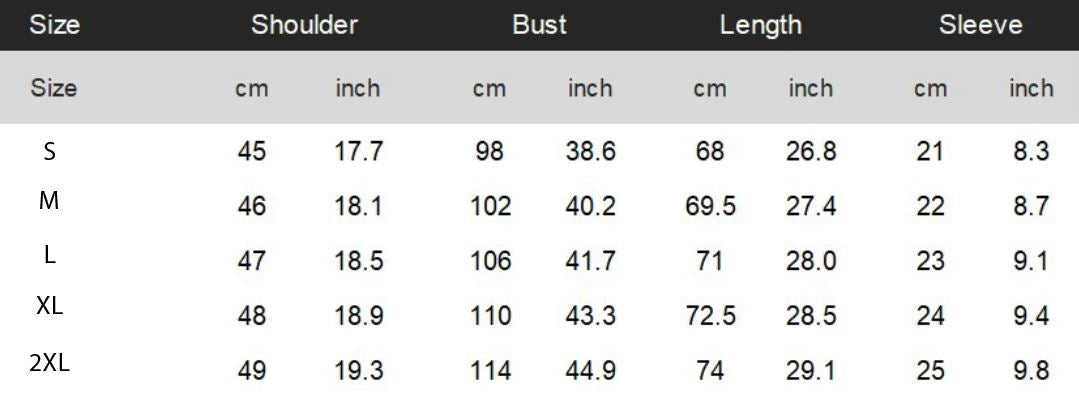This screenshot has height=395, width=1079.
Task: Click the Size header in black bar
Action: [54, 25]
